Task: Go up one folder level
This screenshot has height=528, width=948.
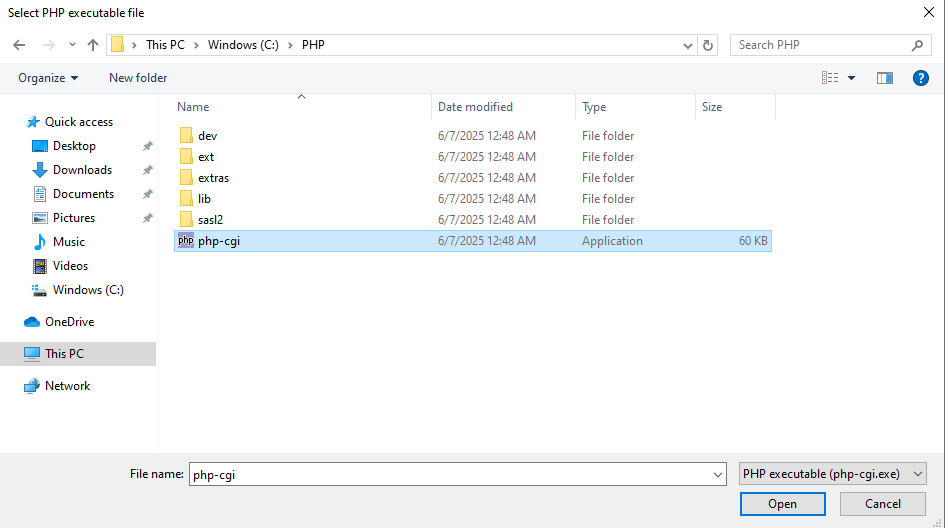Action: 93,45
